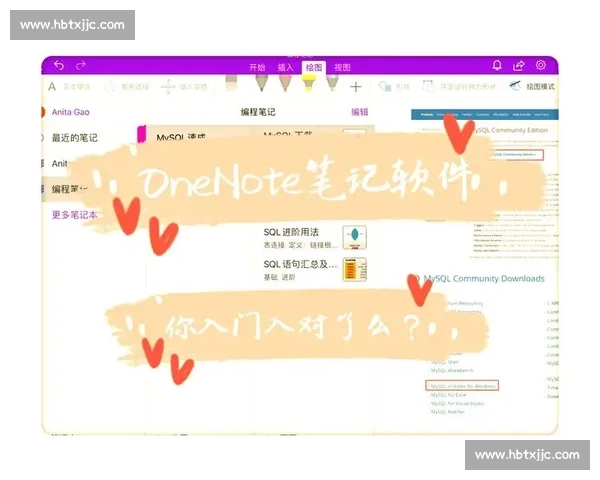
Task: Click the 编程笔记 section title
Action: 258,112
